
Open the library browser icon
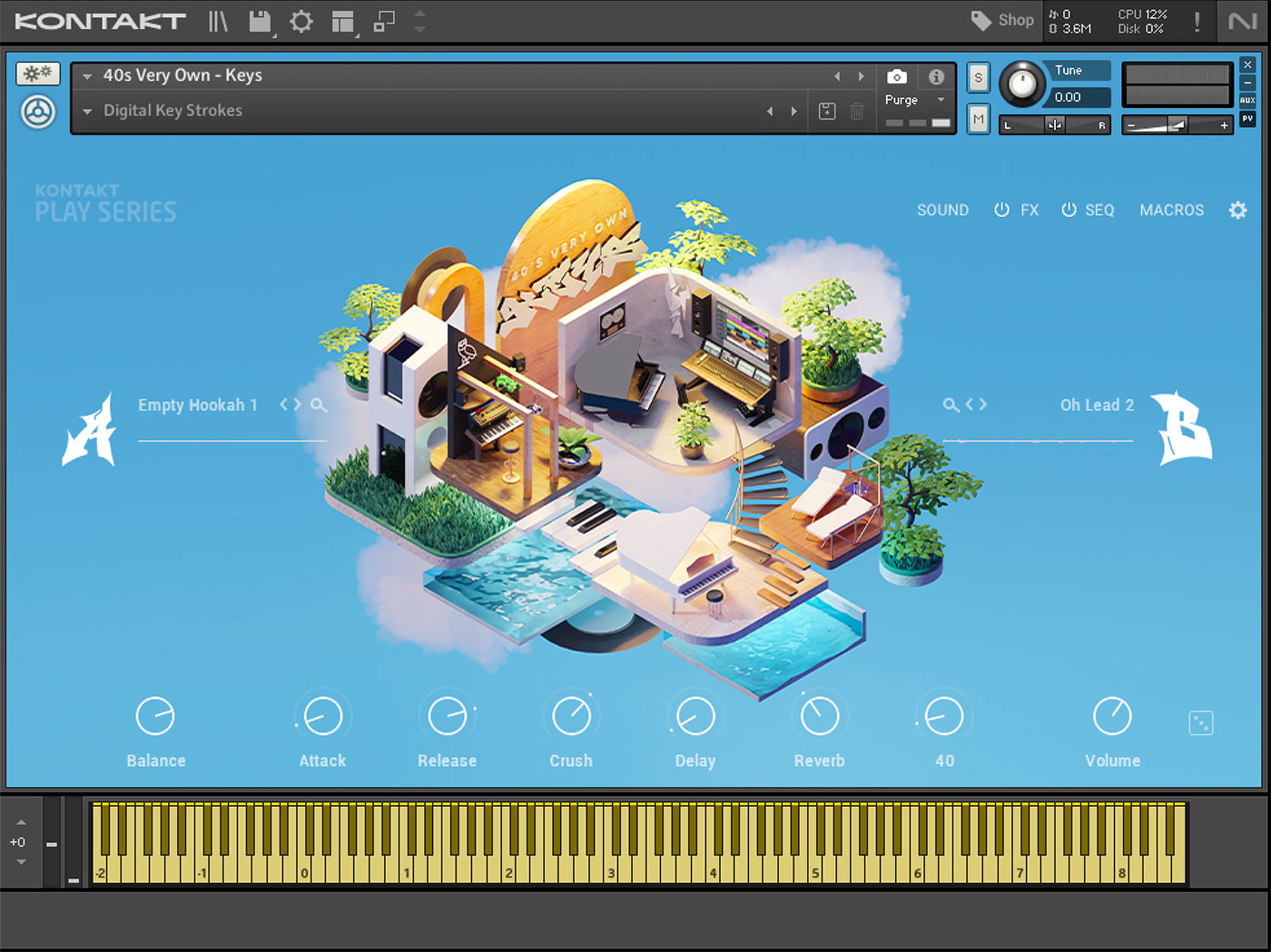click(x=218, y=21)
